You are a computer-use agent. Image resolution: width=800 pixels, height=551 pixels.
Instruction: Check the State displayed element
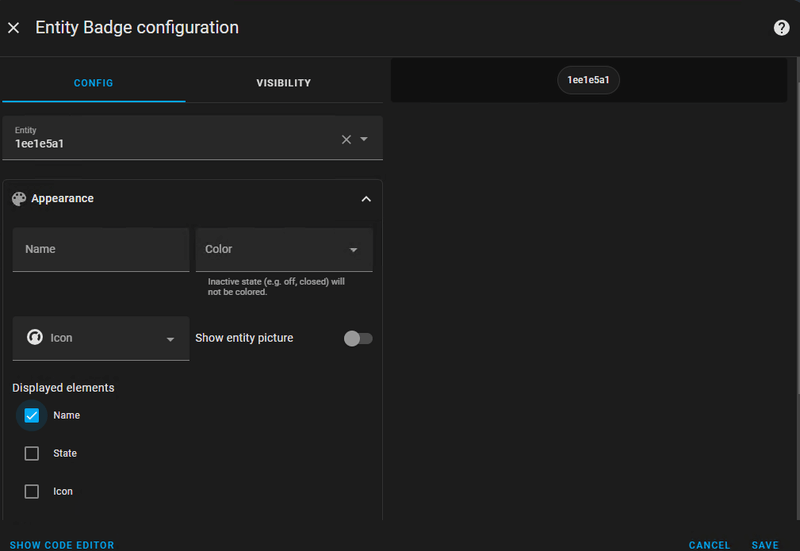(x=32, y=453)
